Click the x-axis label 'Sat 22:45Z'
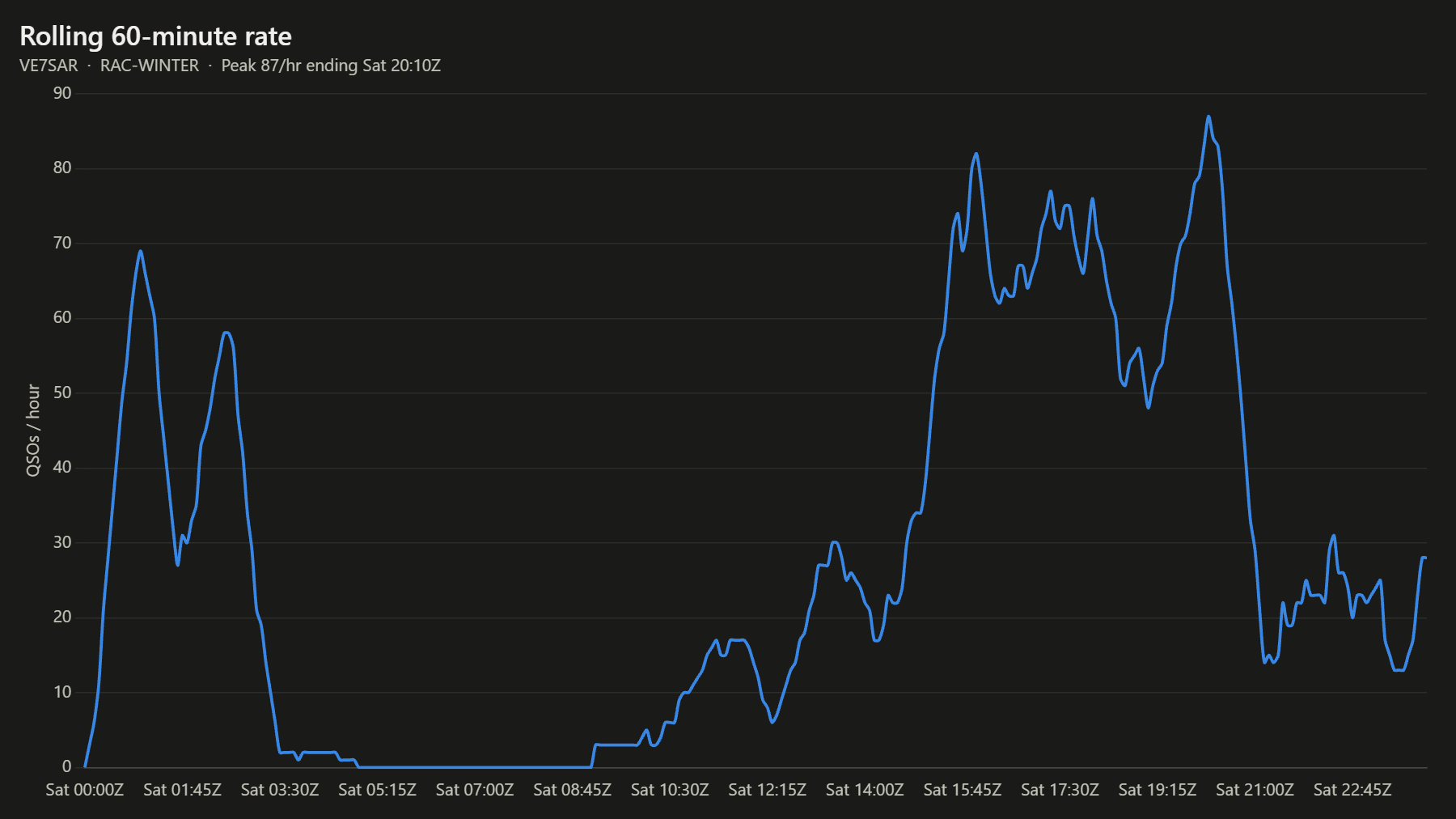This screenshot has width=1456, height=819. click(1352, 790)
